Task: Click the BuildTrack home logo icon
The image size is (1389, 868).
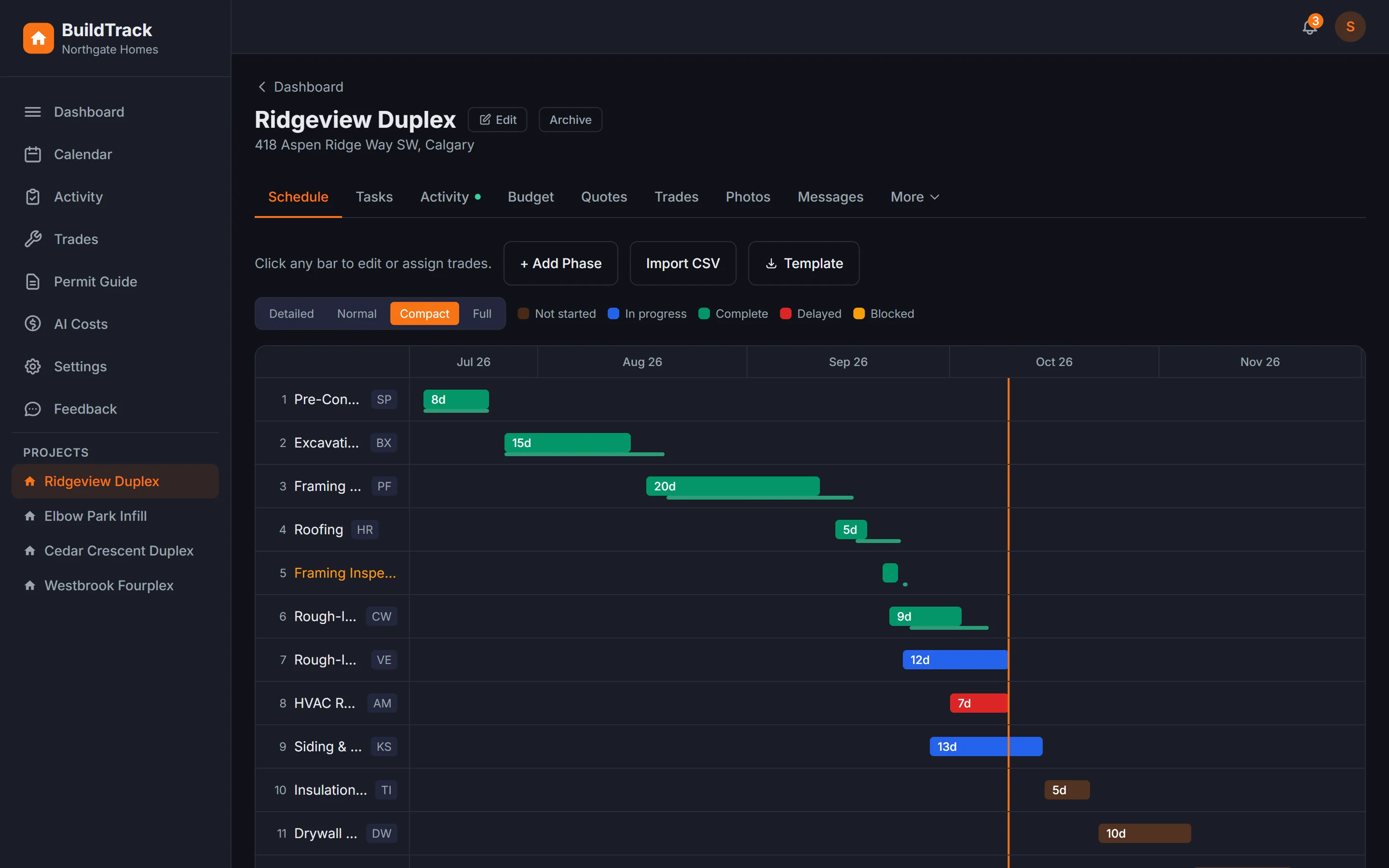Action: pyautogui.click(x=39, y=38)
